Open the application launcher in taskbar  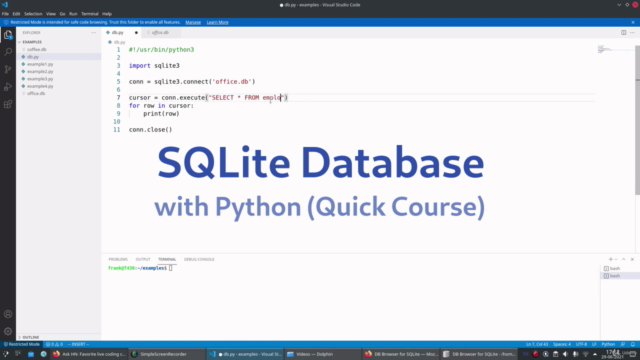[6, 354]
